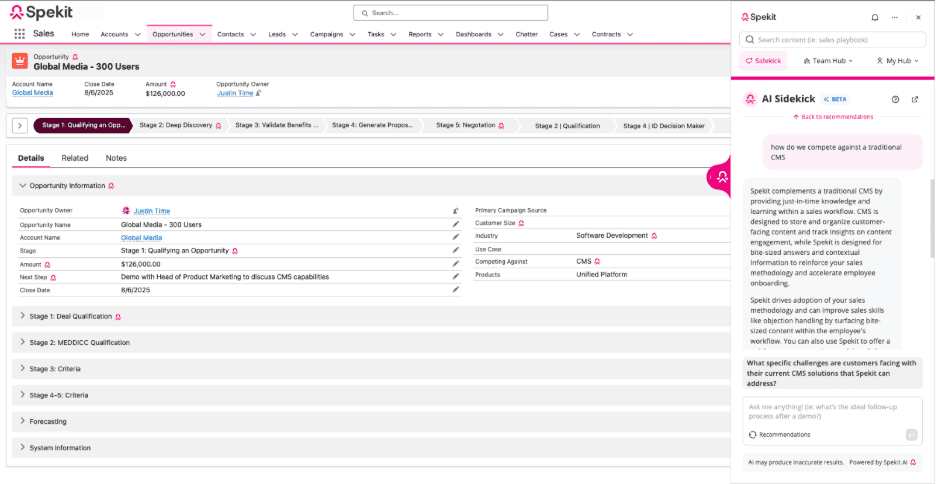Click the pink Spekit floating tab icon

tap(721, 177)
